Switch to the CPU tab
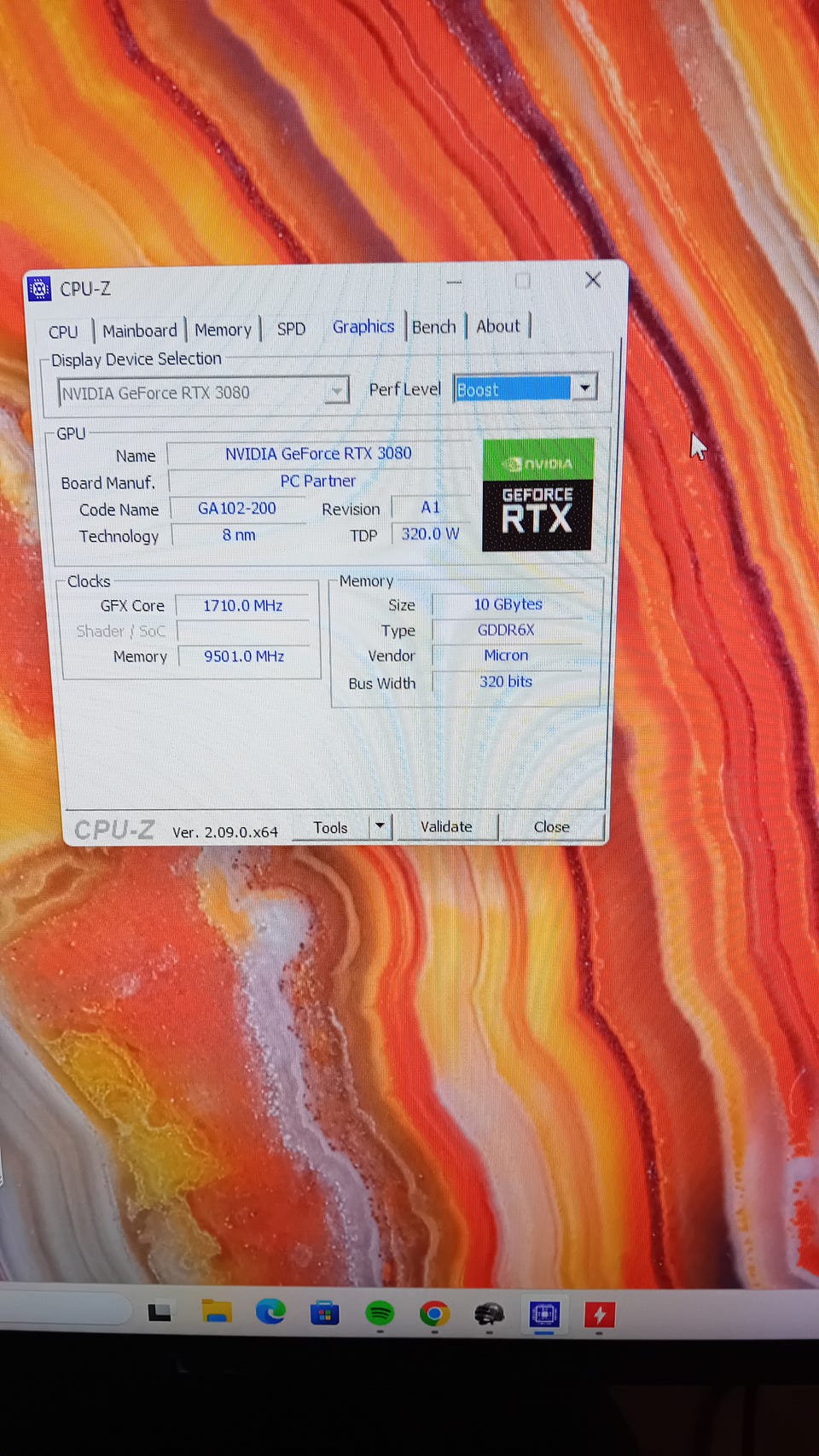This screenshot has width=819, height=1456. point(63,331)
